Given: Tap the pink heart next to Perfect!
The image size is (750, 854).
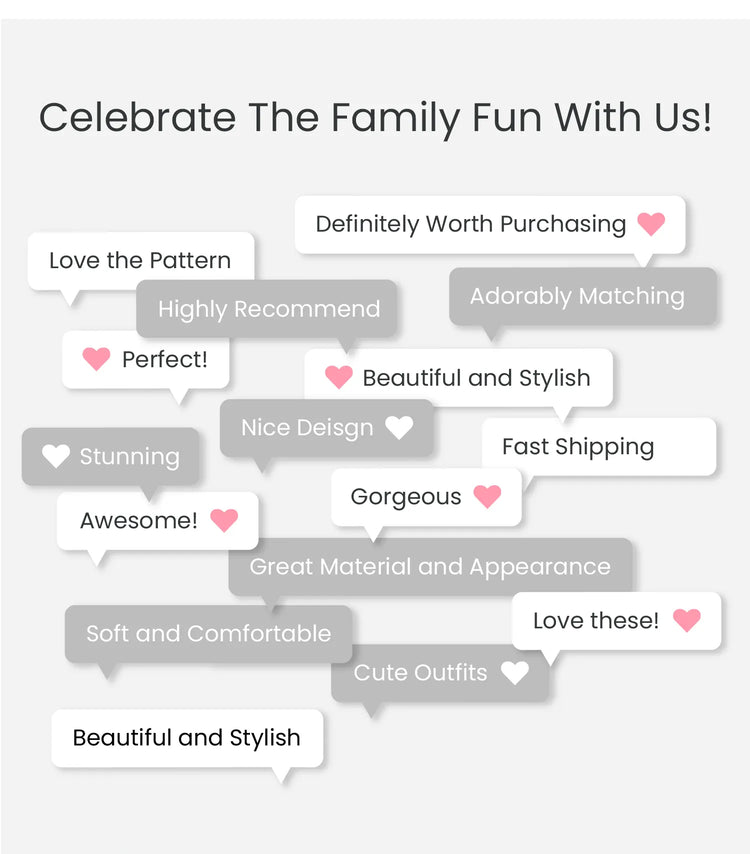Looking at the screenshot, I should pos(96,359).
